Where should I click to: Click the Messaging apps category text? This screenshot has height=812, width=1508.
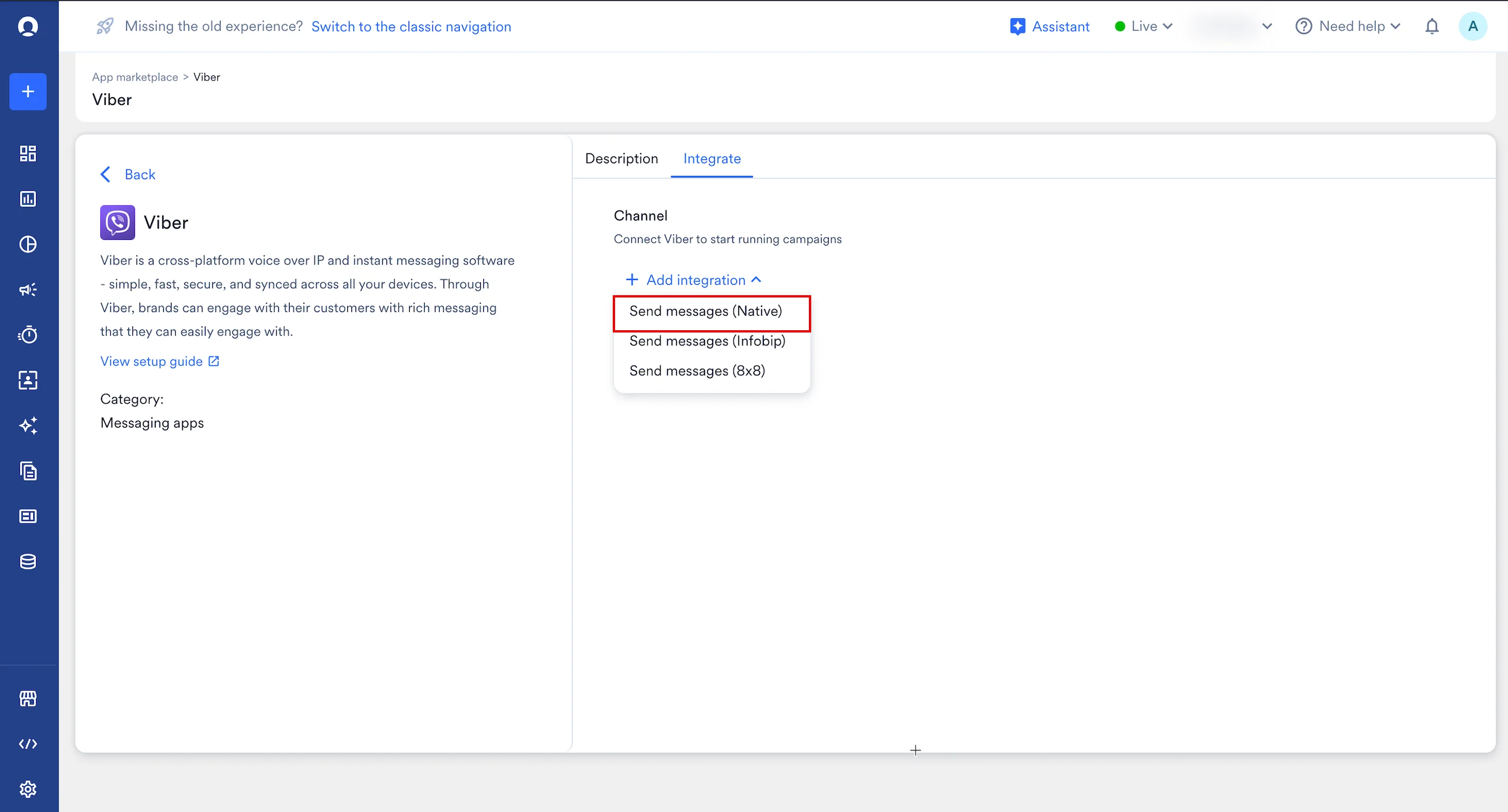152,422
